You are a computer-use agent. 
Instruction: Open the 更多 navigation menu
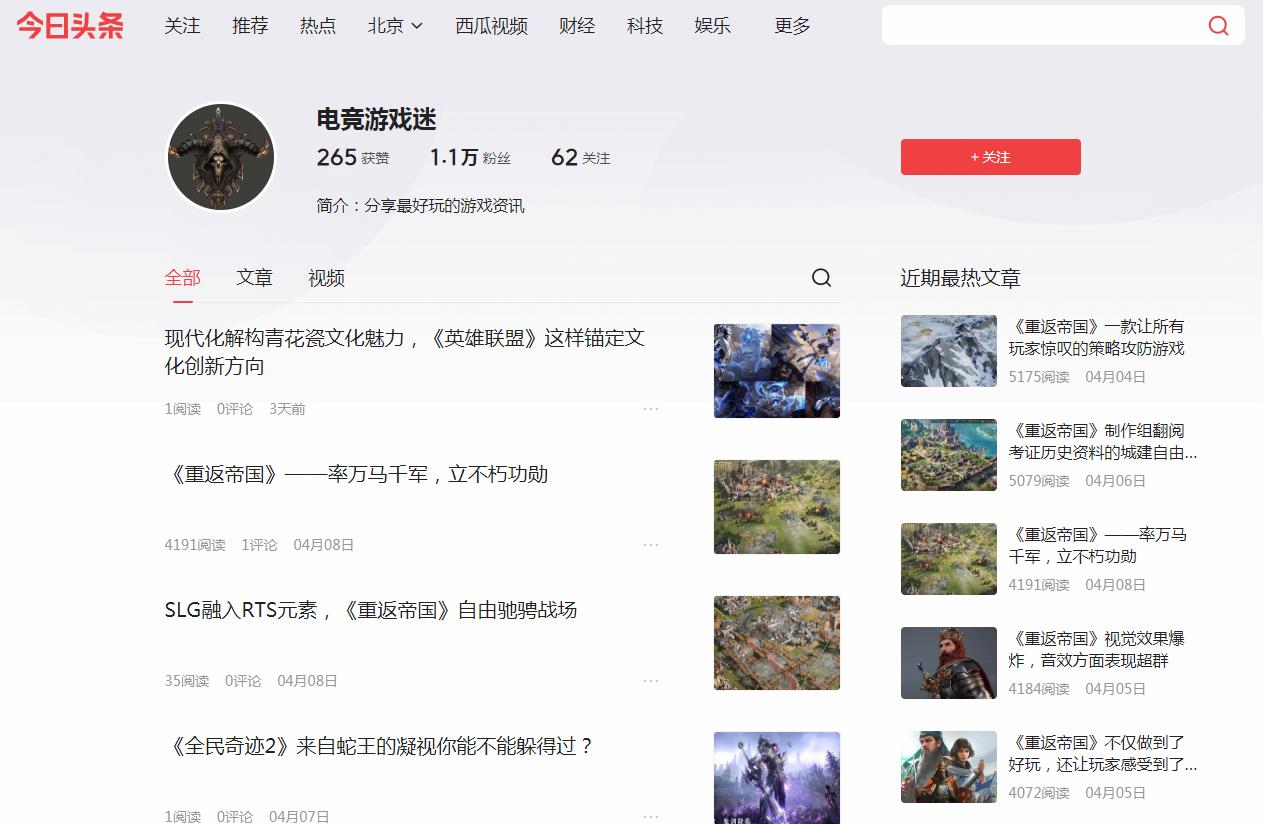(x=792, y=26)
